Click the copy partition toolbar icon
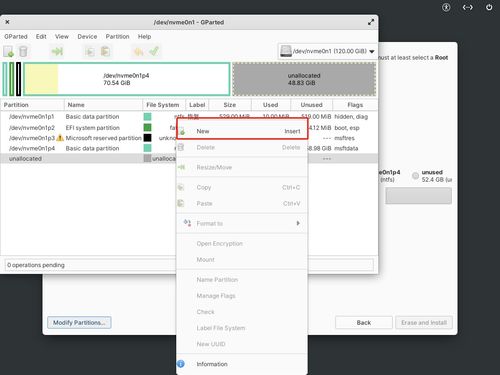 pyautogui.click(x=90, y=52)
